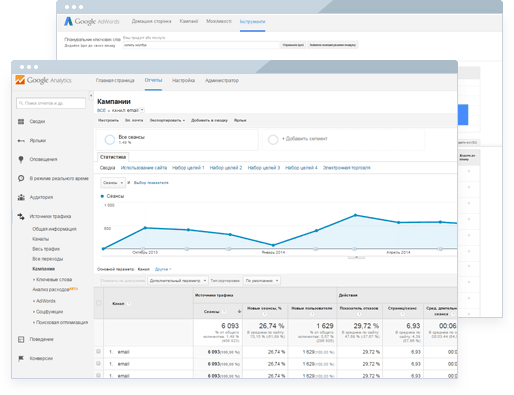This screenshot has width=514, height=395.
Task: Open the Ярлыки shortcuts icon in sidebar
Action: (21, 141)
